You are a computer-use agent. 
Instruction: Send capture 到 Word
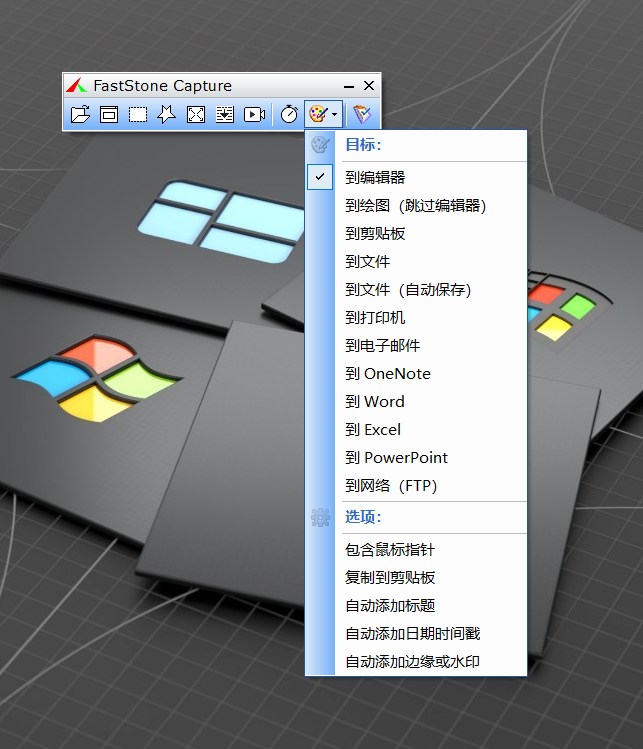coord(416,401)
